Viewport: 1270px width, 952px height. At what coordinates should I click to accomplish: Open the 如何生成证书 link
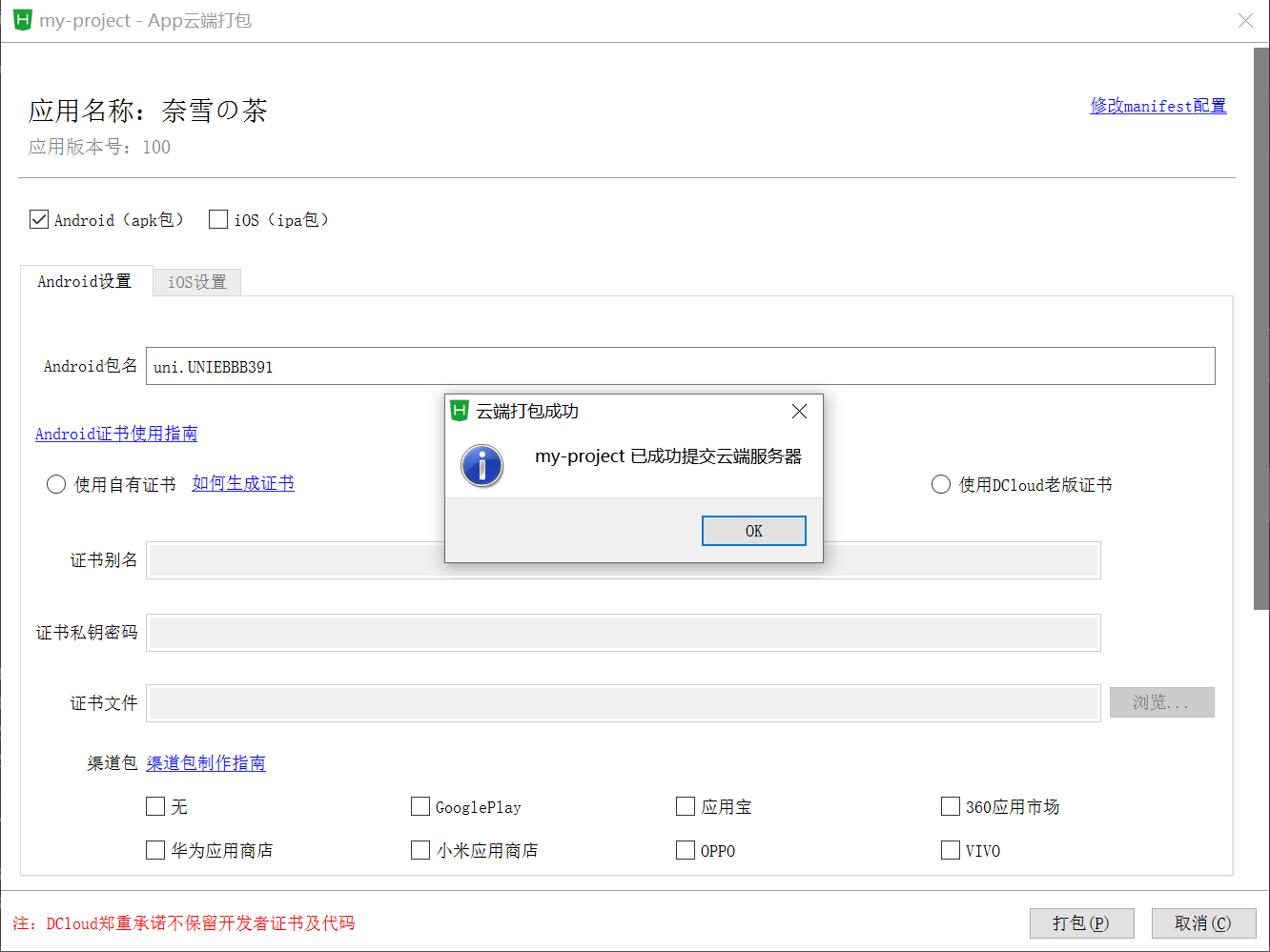[x=243, y=483]
